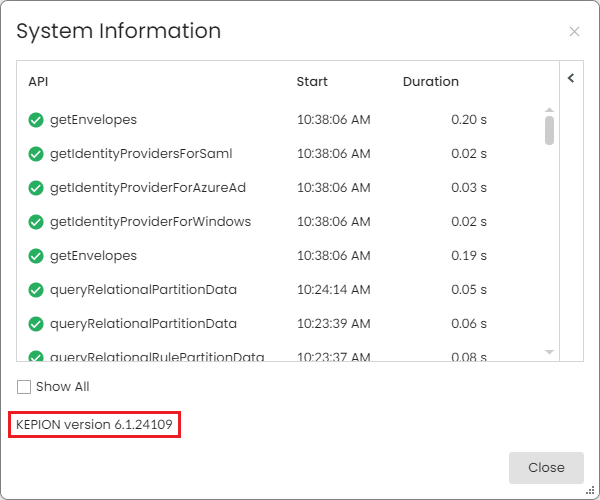Select the getIdentityProvidersForSaml row text

tap(141, 154)
